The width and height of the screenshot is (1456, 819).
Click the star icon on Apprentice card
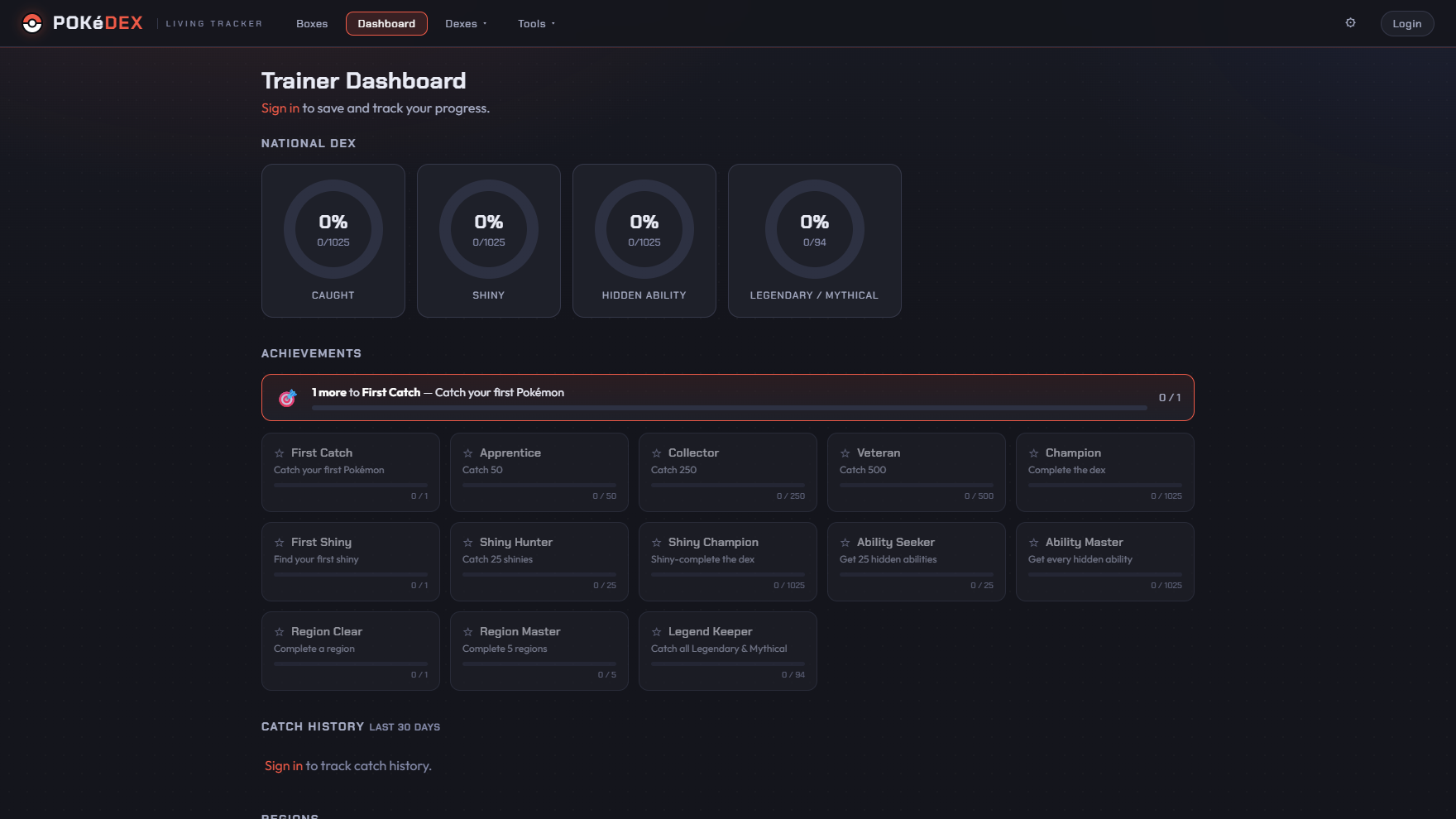coord(468,453)
